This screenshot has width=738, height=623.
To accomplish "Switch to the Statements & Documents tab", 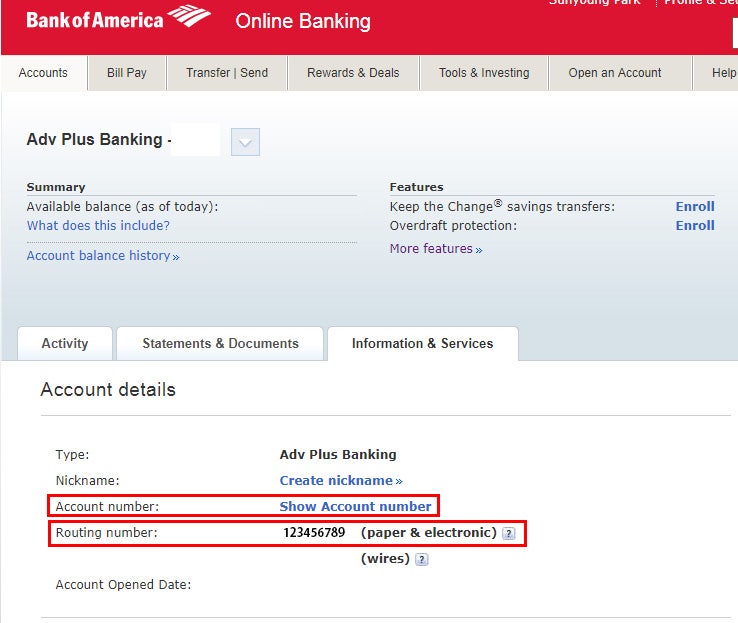I will point(220,343).
